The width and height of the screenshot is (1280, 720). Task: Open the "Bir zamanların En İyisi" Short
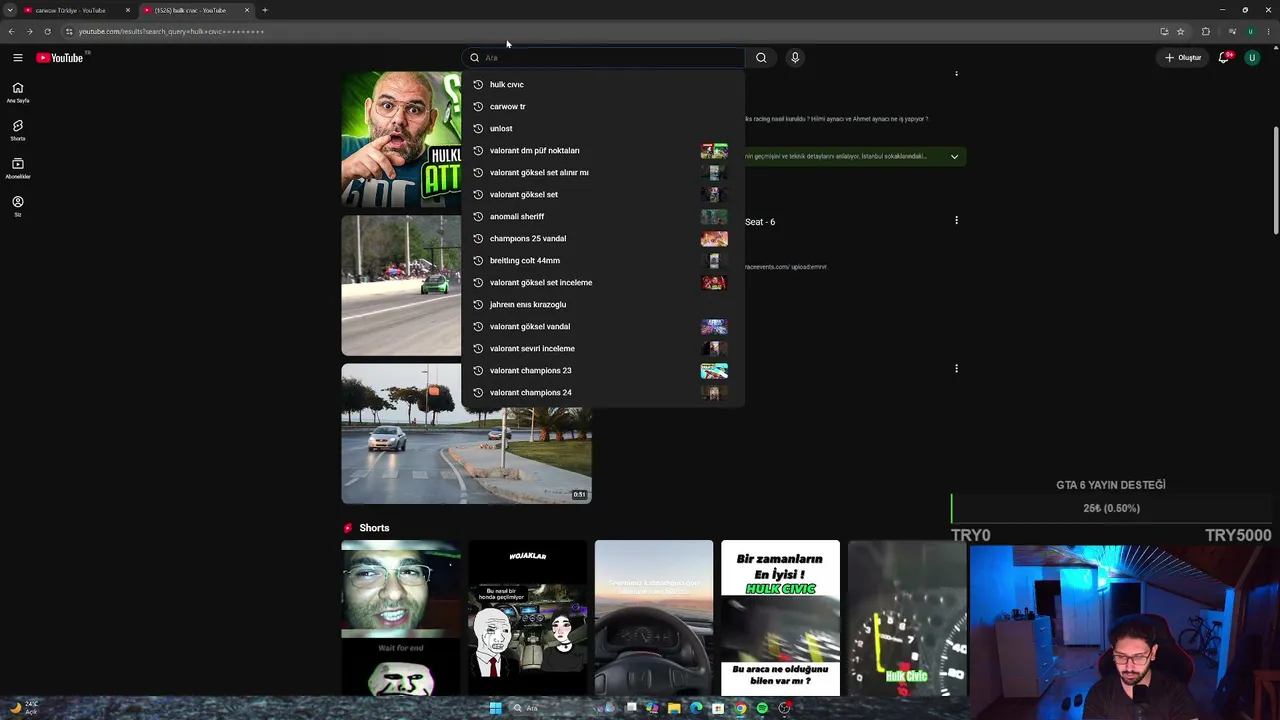tap(780, 618)
